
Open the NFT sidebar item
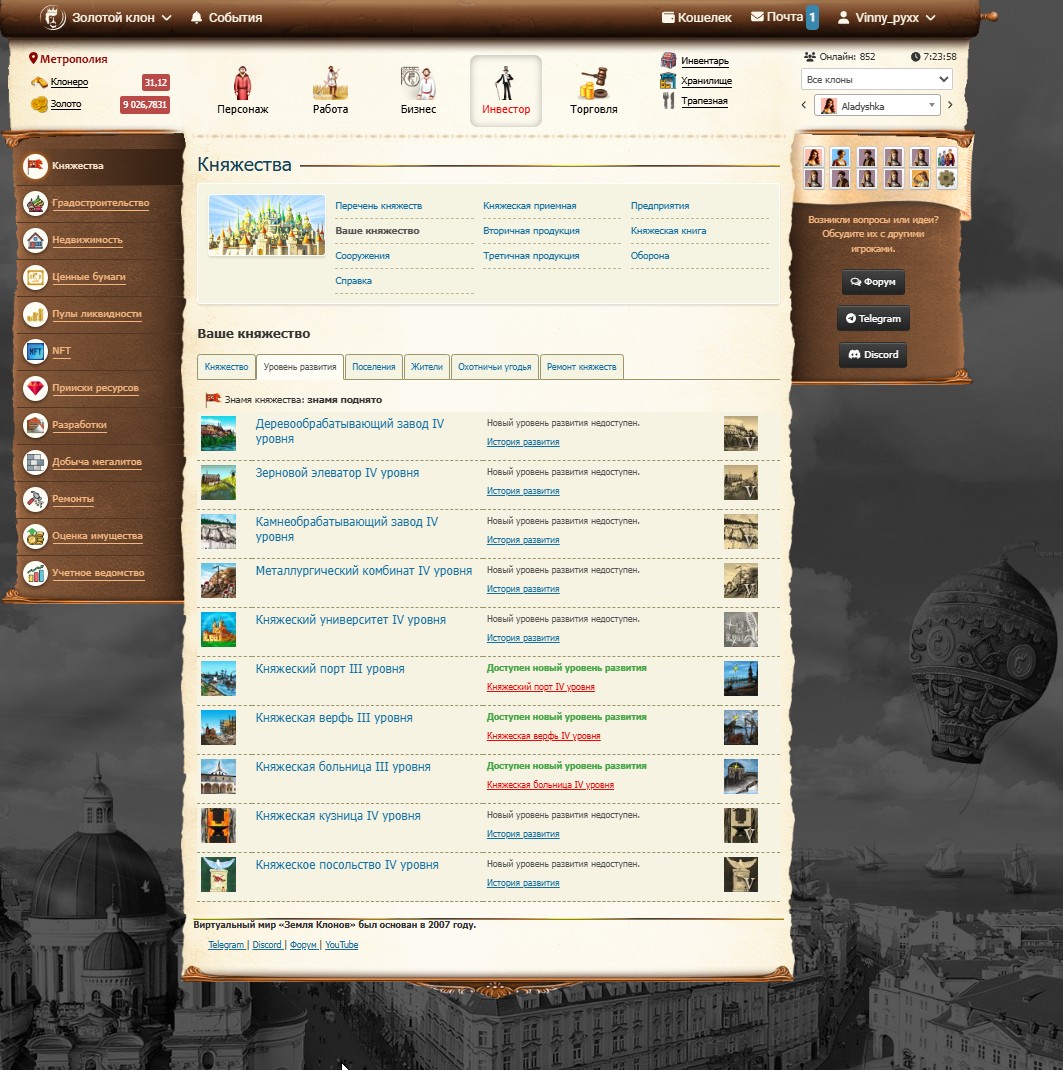click(62, 351)
